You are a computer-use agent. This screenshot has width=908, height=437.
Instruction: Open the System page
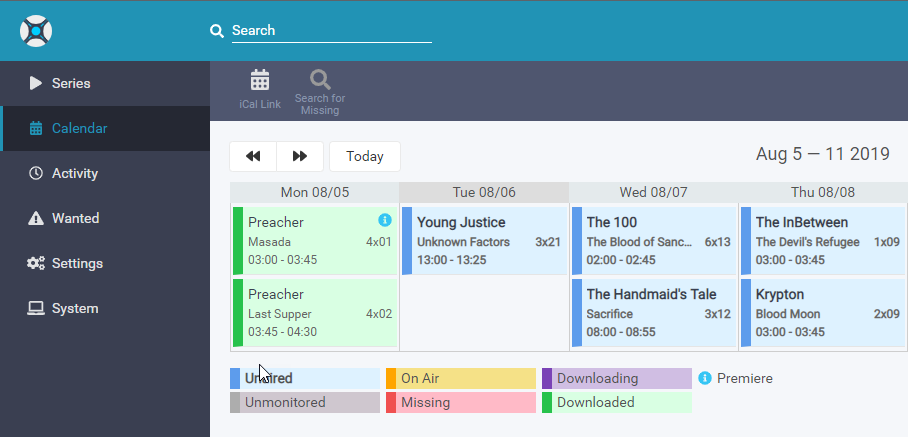75,308
